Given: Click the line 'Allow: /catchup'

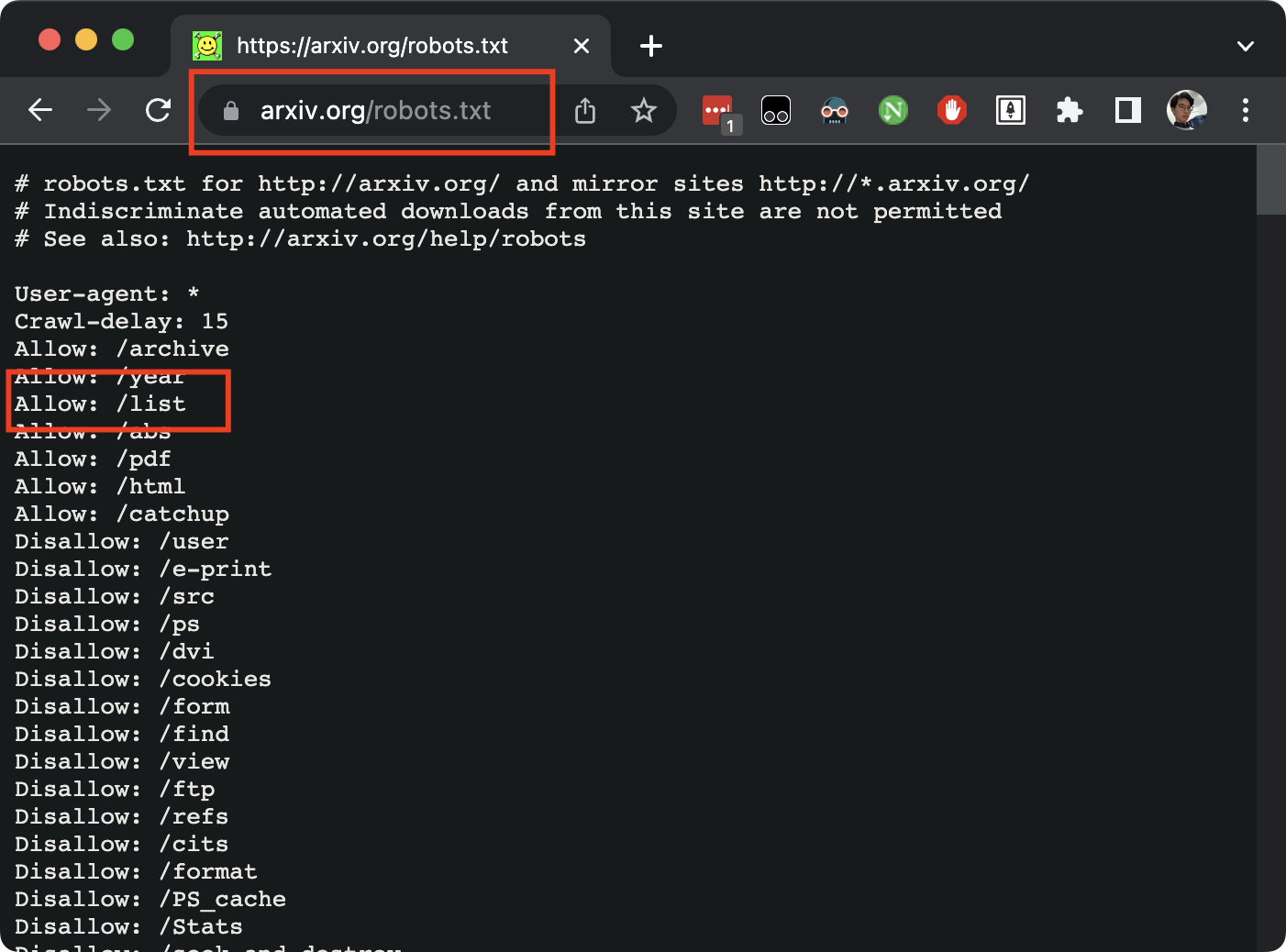Looking at the screenshot, I should 122,515.
